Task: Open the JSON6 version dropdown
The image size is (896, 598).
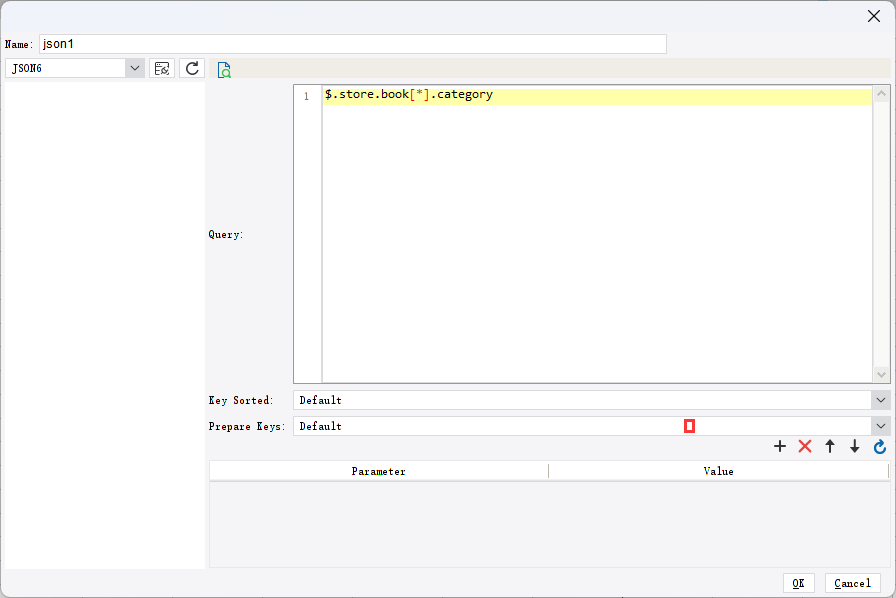Action: point(134,68)
